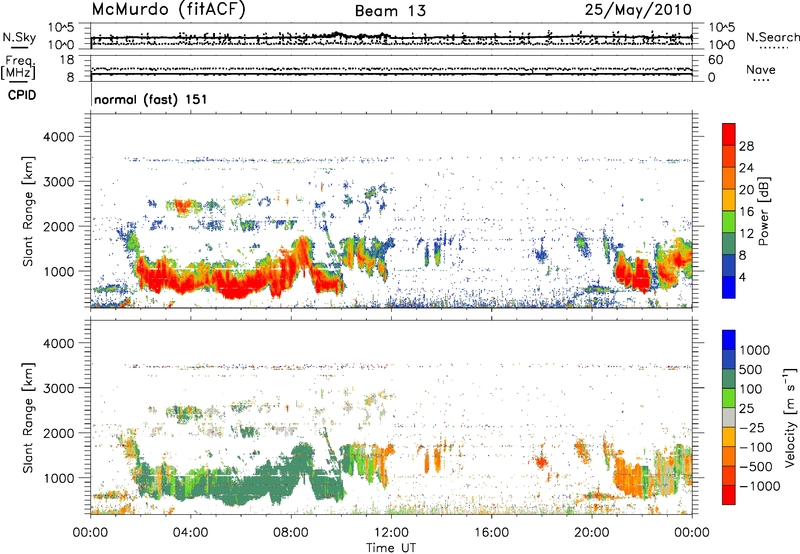Click the blue top segment of the Velocity bar
Viewport: 800px width, 554px height.
click(729, 340)
